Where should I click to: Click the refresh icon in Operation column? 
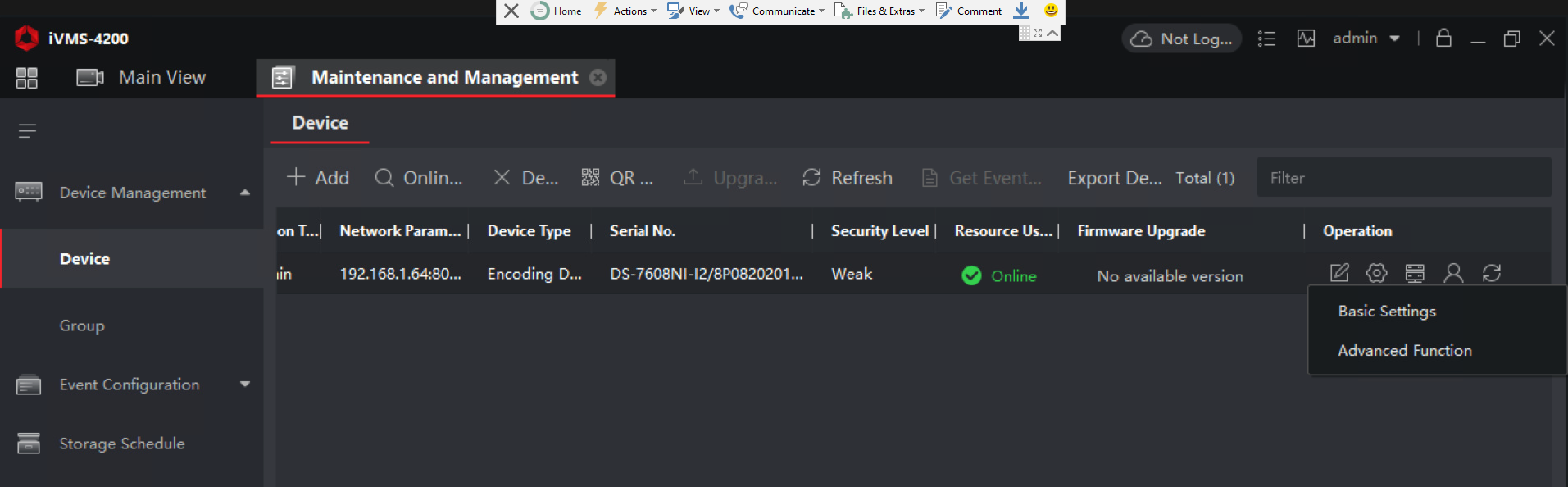pyautogui.click(x=1492, y=273)
